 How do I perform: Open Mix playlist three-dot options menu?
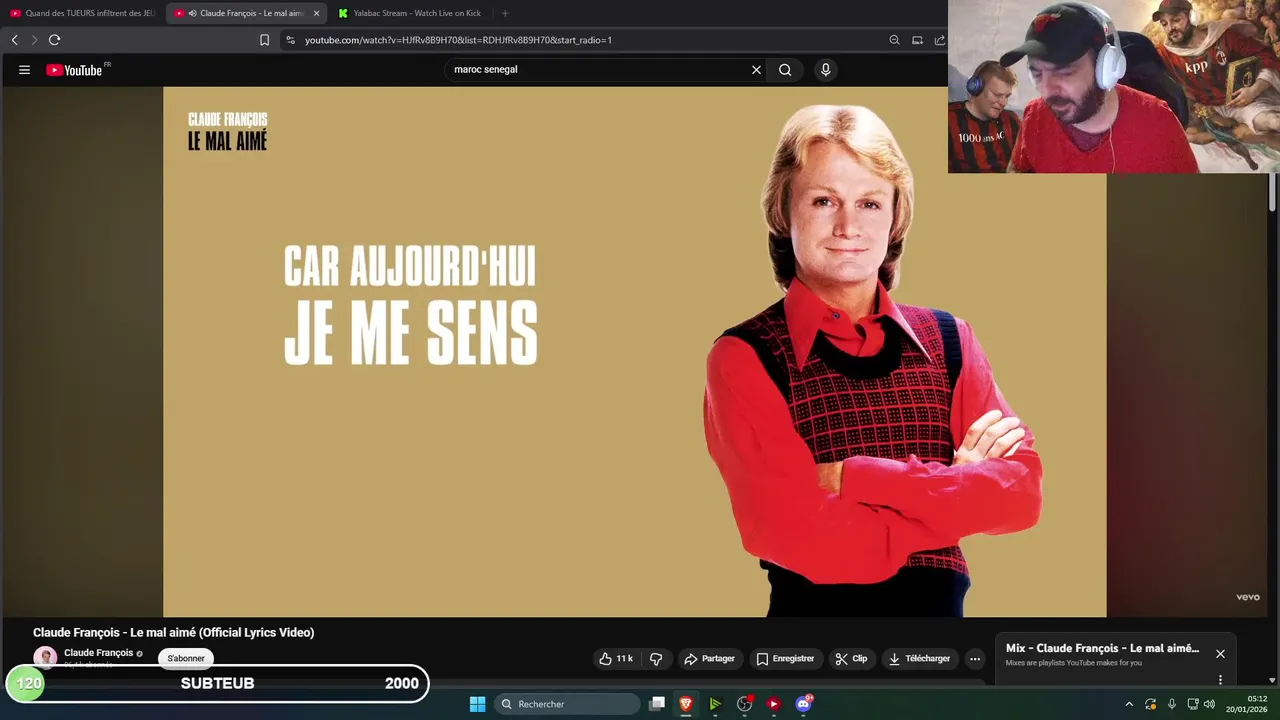[x=1220, y=680]
